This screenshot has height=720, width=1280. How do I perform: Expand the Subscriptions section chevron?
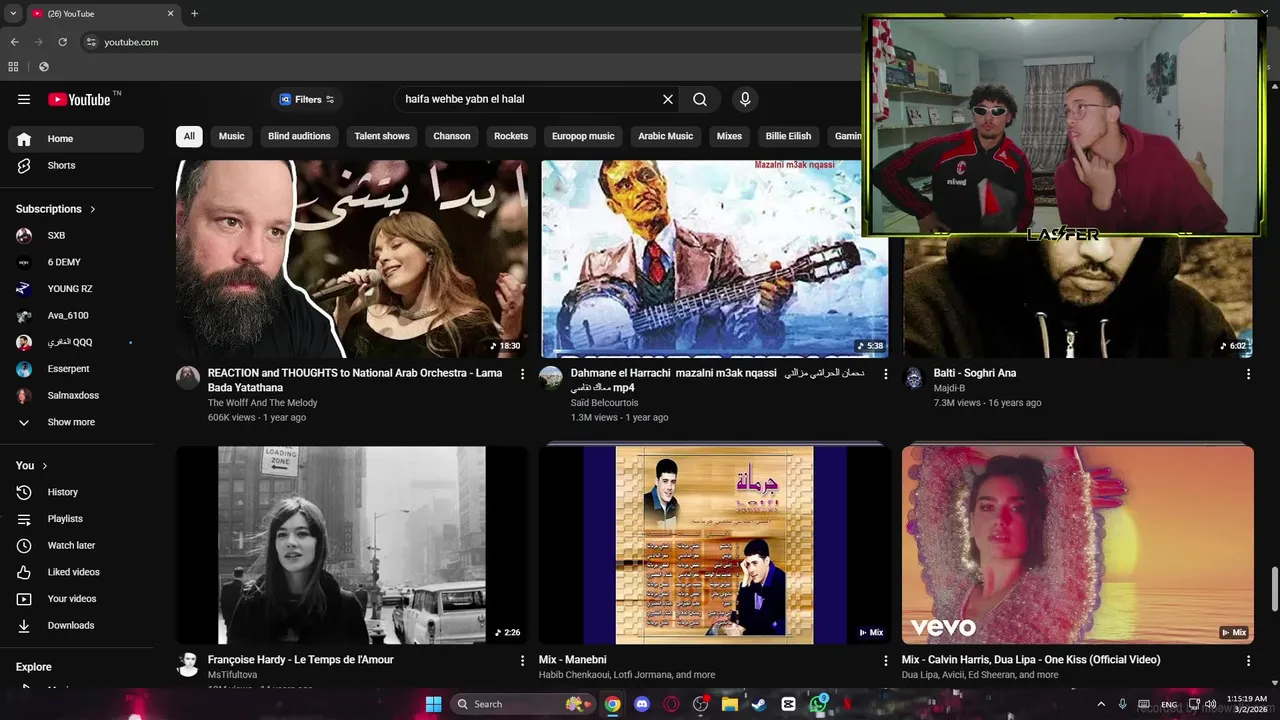[x=93, y=209]
